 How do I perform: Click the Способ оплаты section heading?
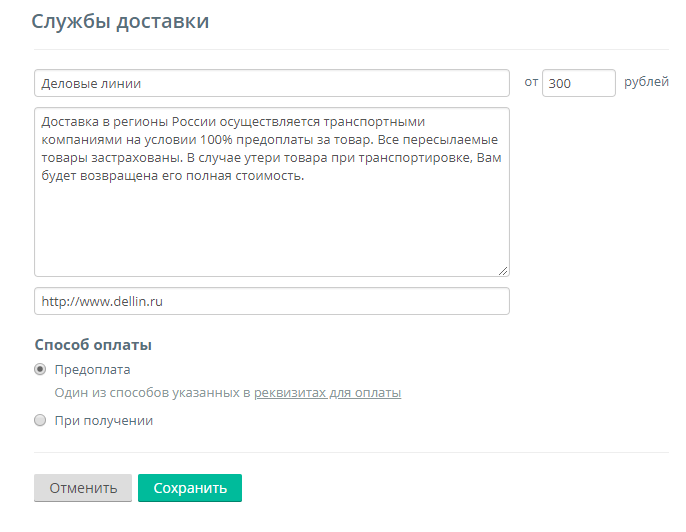click(93, 345)
